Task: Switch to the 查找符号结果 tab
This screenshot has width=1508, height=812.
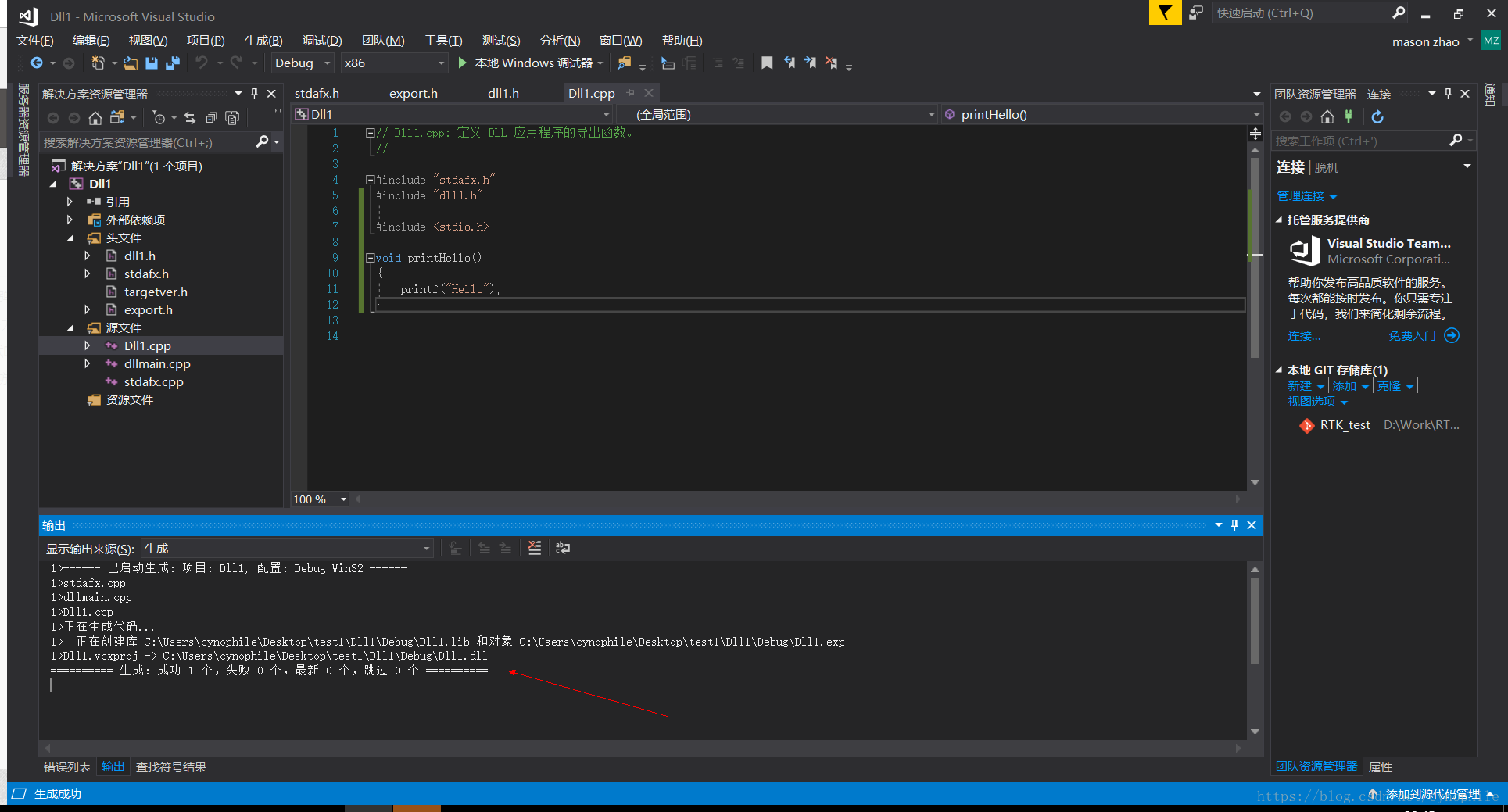Action: tap(171, 767)
